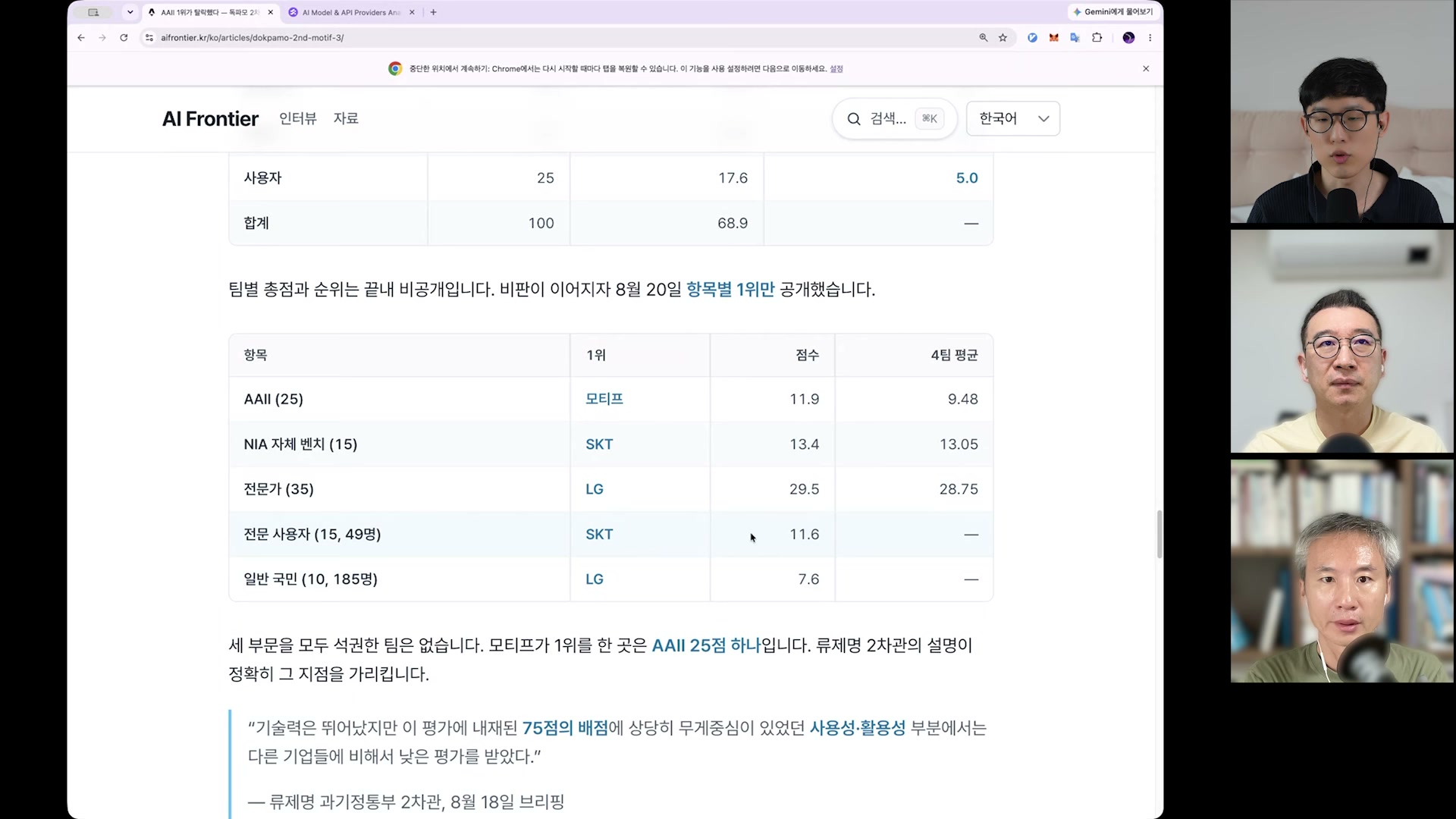Open the blue circular extension icon
The height and width of the screenshot is (819, 1456).
click(1032, 37)
